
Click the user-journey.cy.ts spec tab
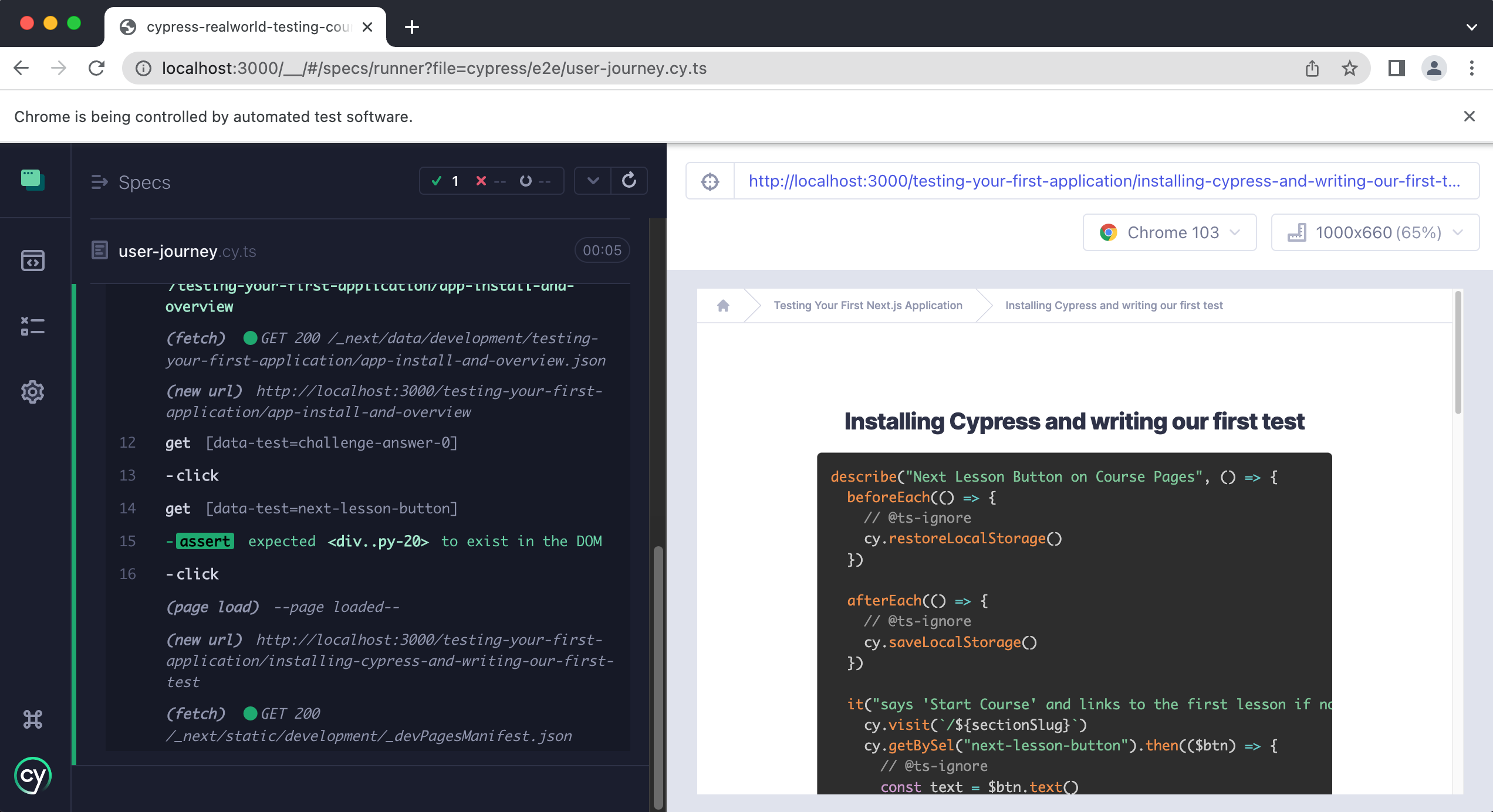[x=186, y=251]
